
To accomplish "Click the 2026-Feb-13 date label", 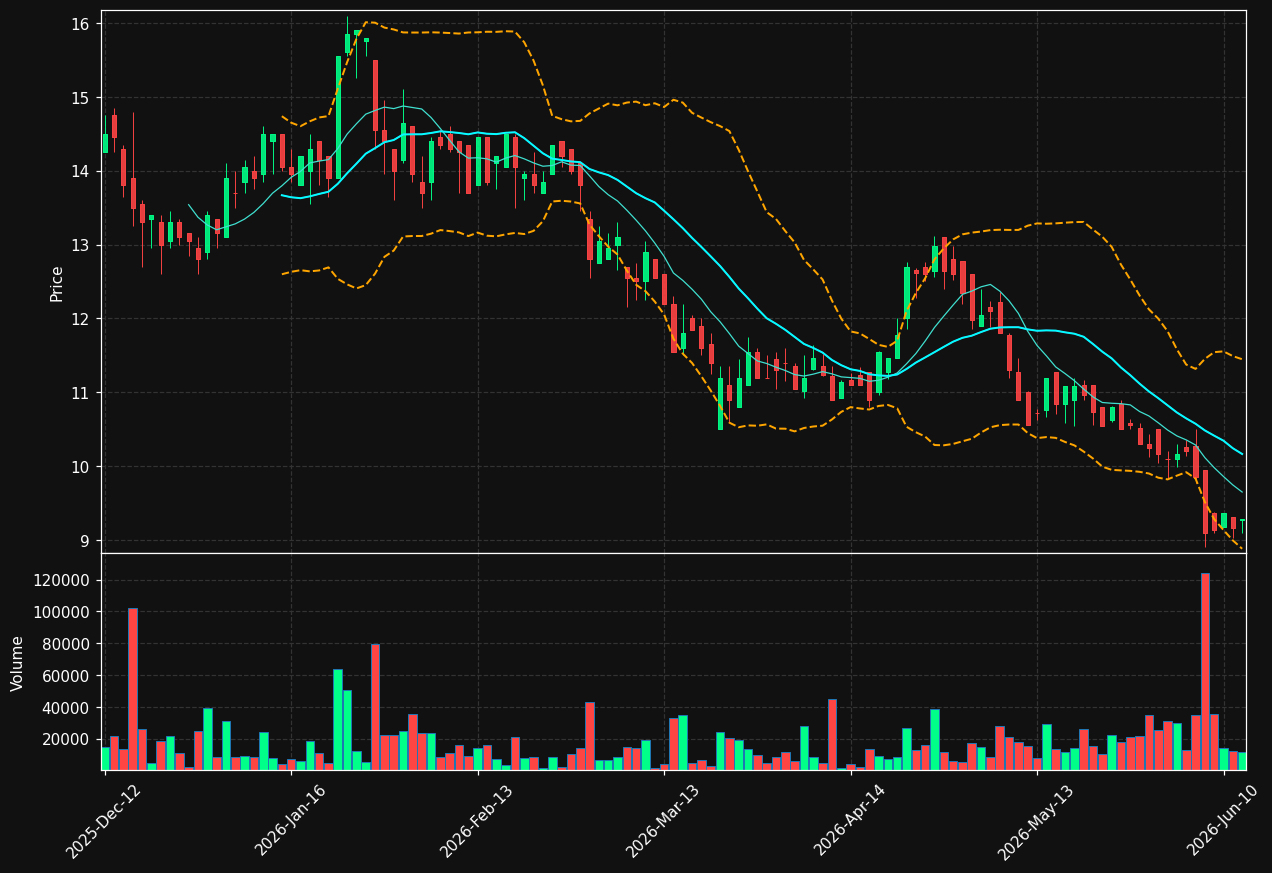I will point(477,821).
